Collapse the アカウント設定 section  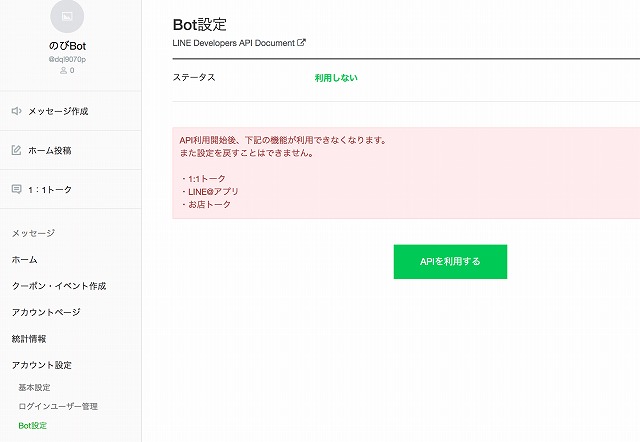42,365
